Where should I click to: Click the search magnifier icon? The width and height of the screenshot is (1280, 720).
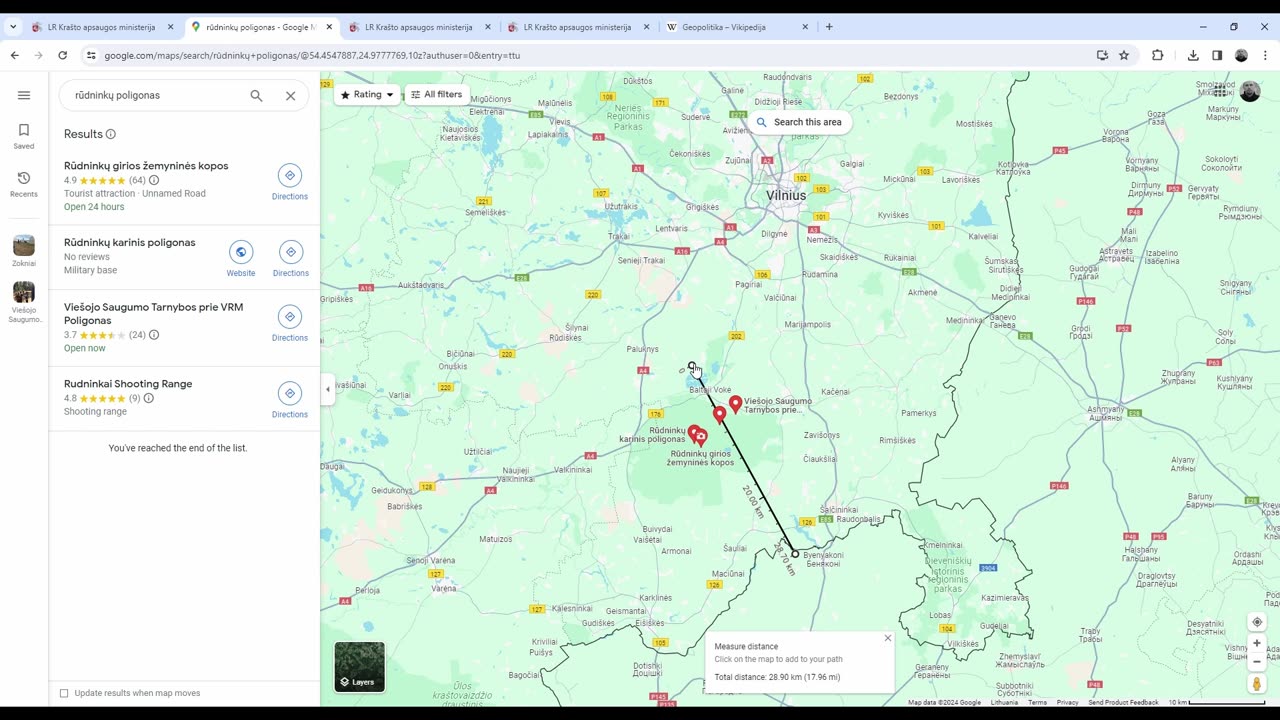click(256, 95)
